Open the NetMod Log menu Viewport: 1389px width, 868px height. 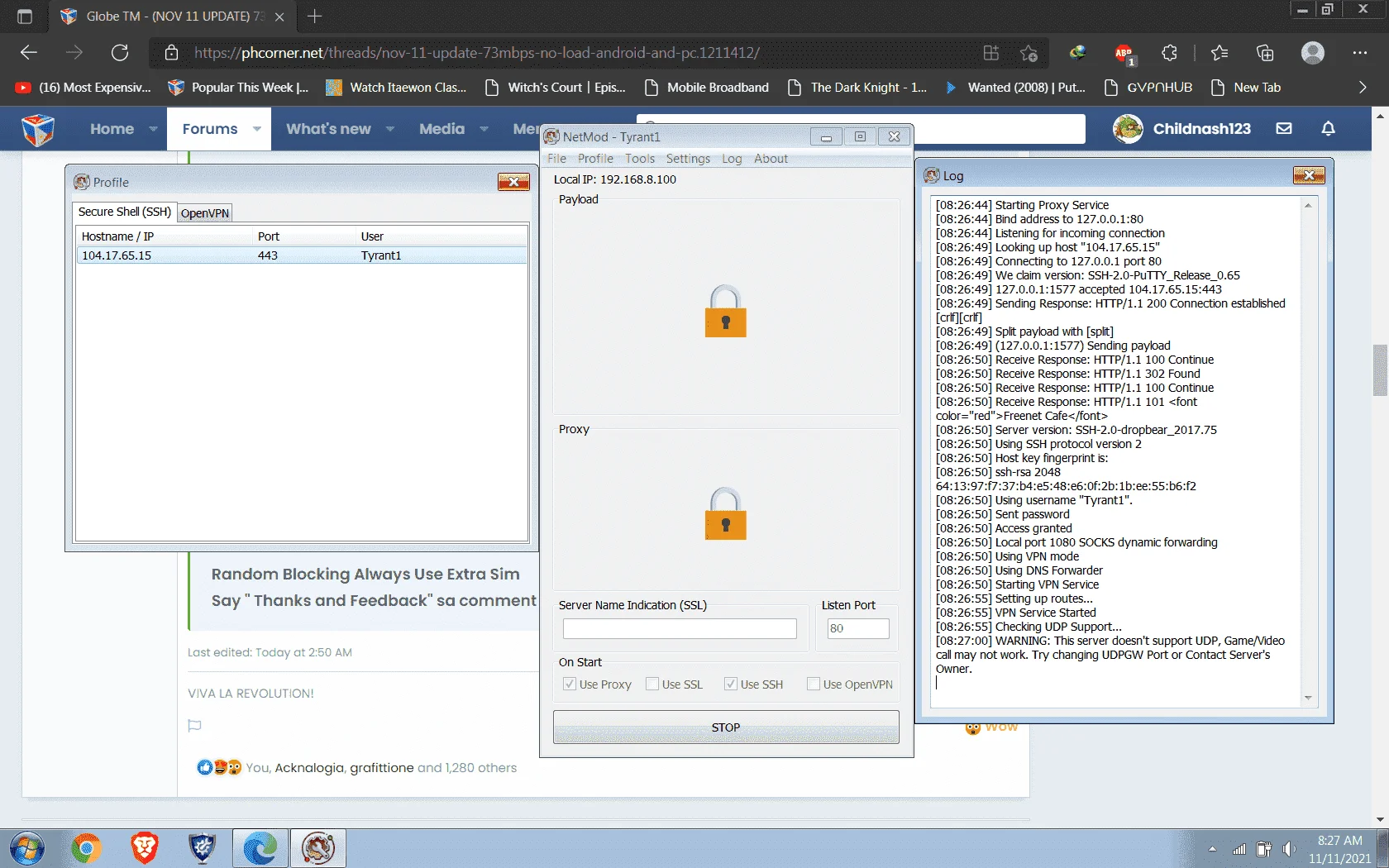pos(732,159)
